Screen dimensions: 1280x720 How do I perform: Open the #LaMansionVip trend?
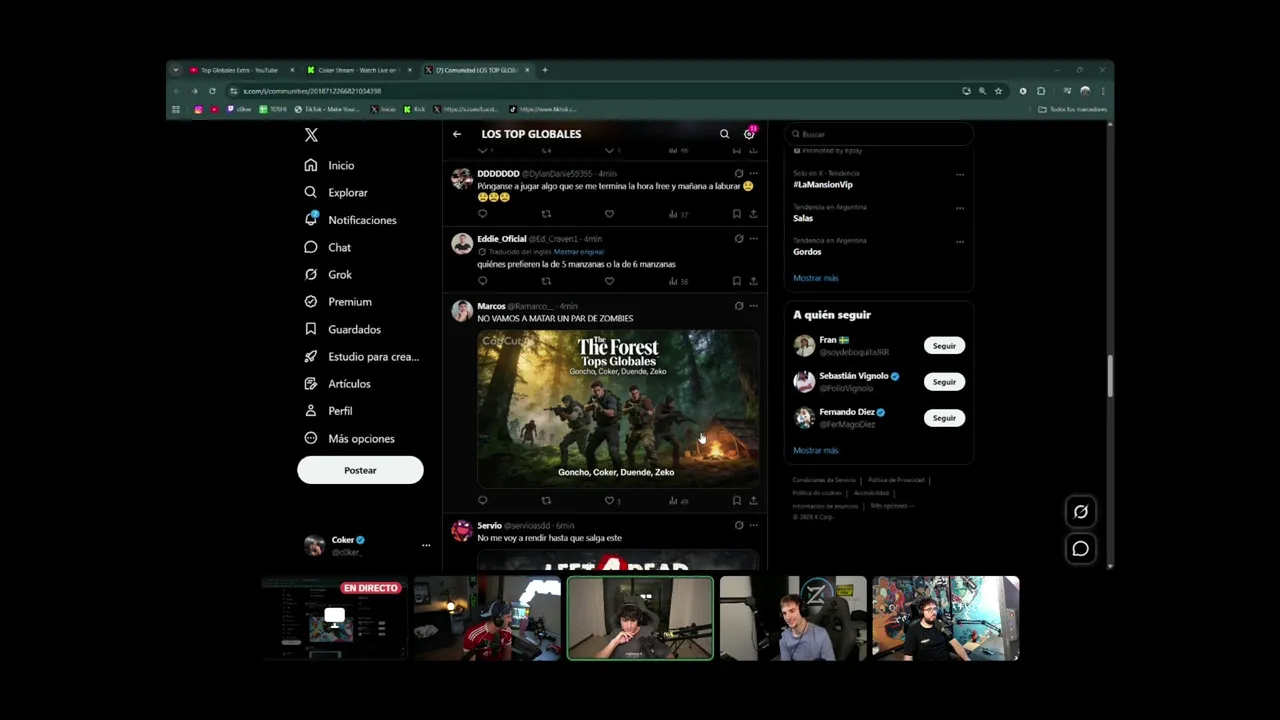(823, 184)
